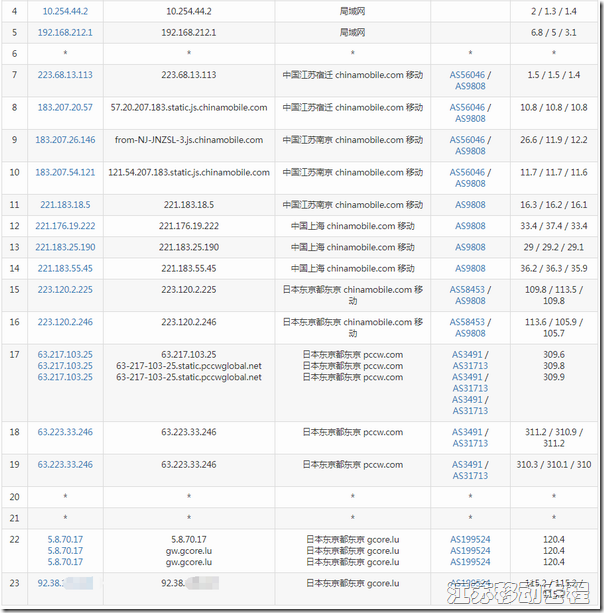Open the blue 192.168.212.1 link in hop 5
Viewport: 604px width, 613px height.
[x=65, y=32]
